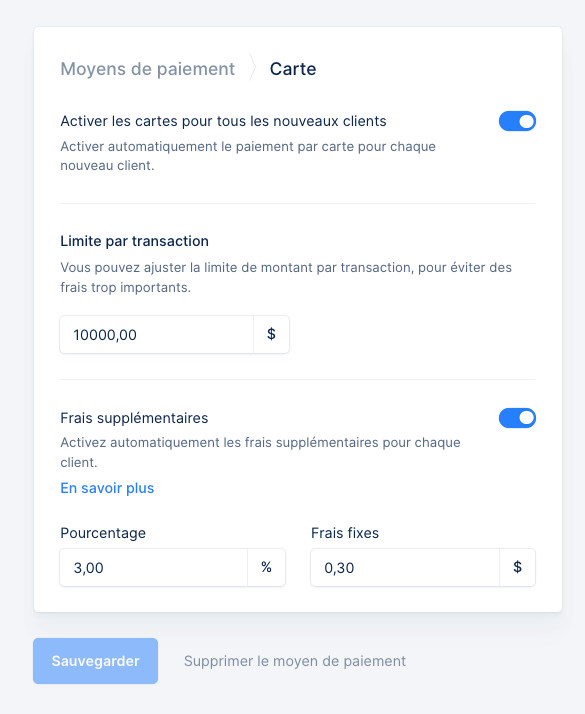Viewport: 585px width, 714px height.
Task: Focus the transaction limit 10000,00 field
Action: pos(157,335)
